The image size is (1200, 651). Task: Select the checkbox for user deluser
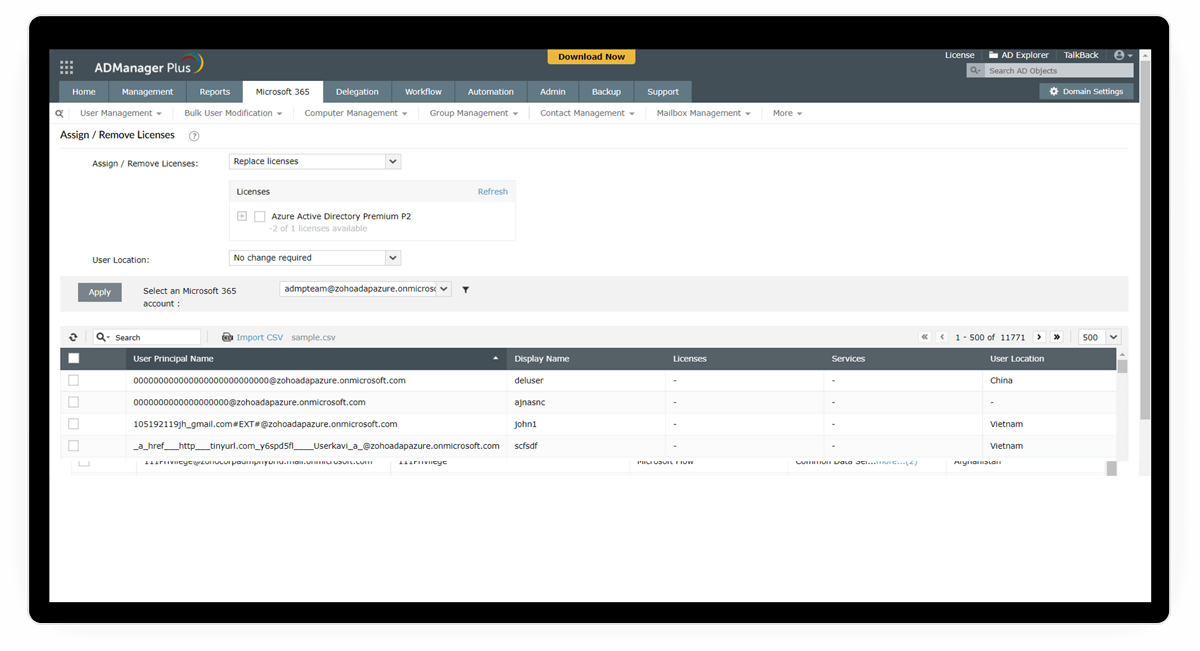[x=73, y=381]
